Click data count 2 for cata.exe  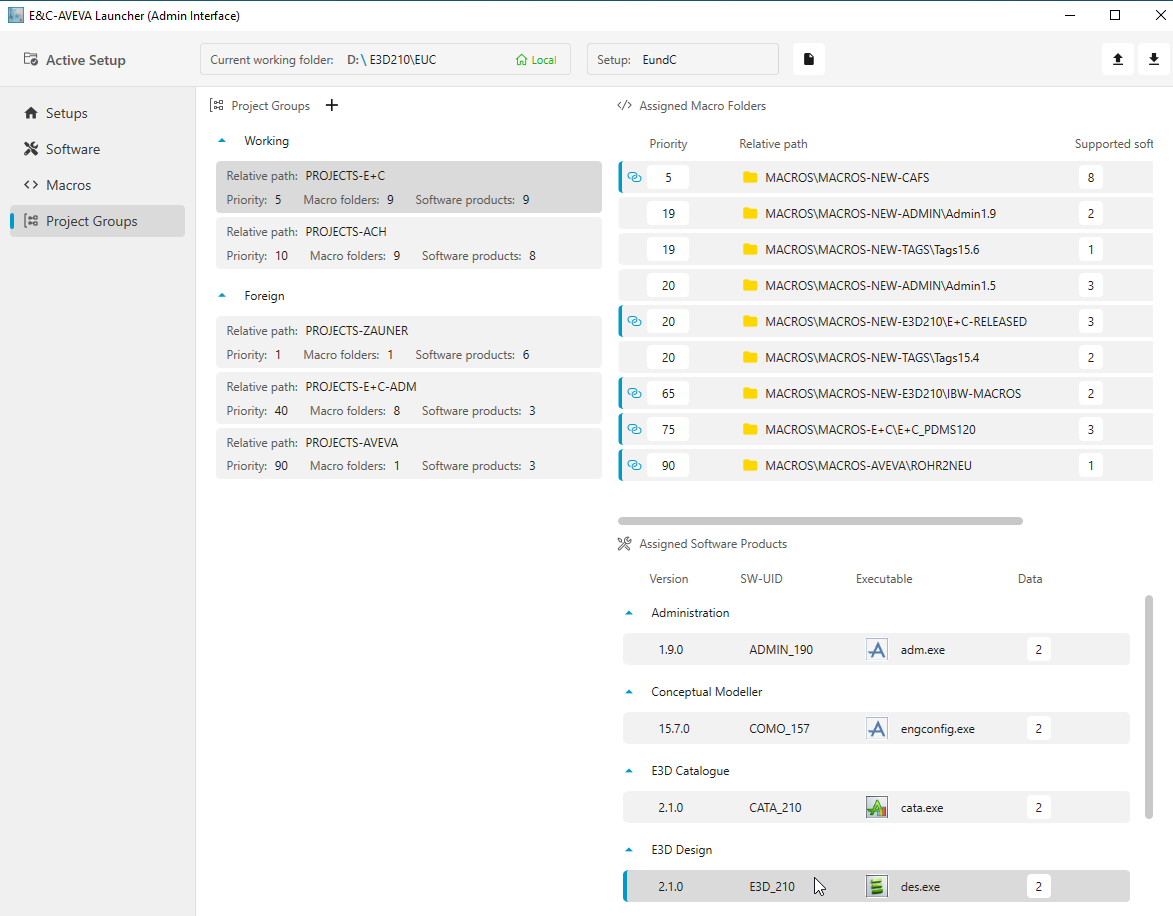tap(1038, 807)
